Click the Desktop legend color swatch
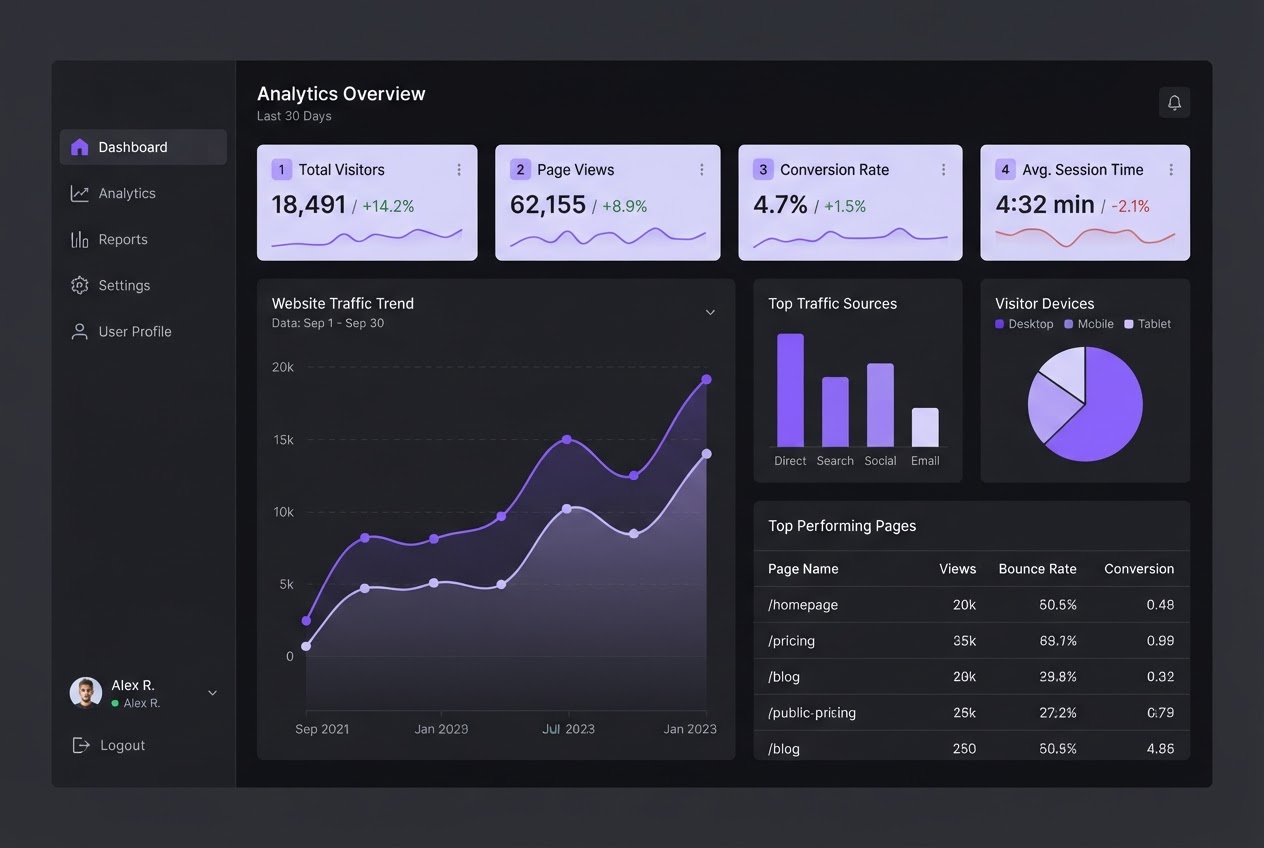The width and height of the screenshot is (1264, 848). (x=999, y=324)
